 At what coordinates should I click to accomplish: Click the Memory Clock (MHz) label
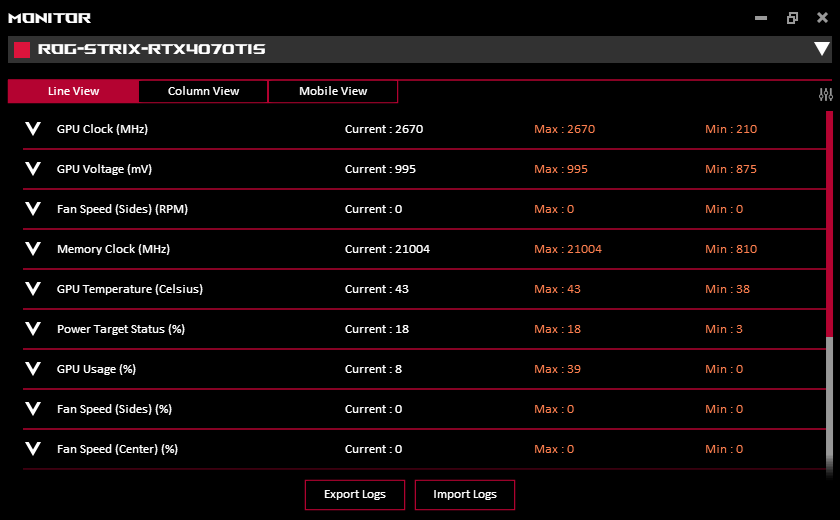(113, 249)
